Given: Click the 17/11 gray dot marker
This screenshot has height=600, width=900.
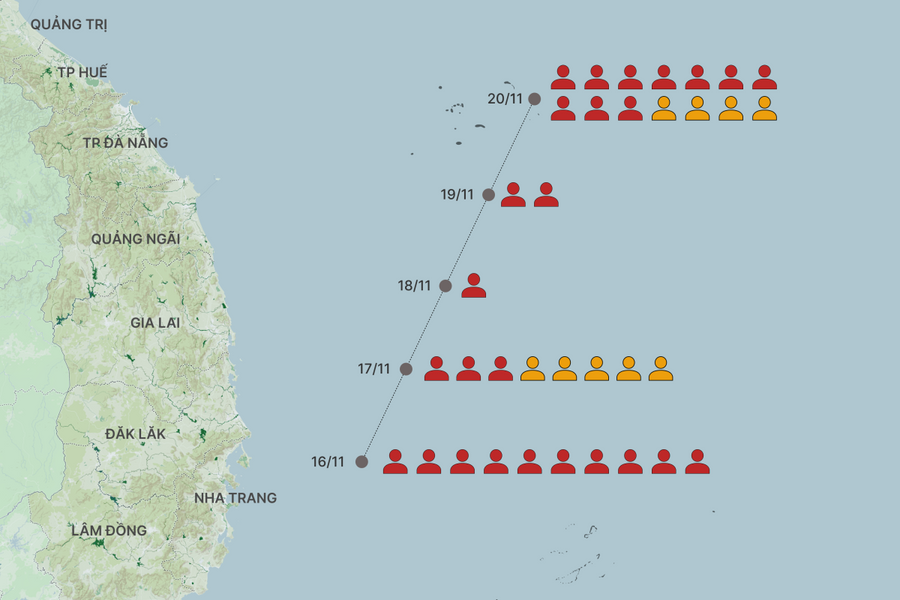Looking at the screenshot, I should (x=406, y=369).
